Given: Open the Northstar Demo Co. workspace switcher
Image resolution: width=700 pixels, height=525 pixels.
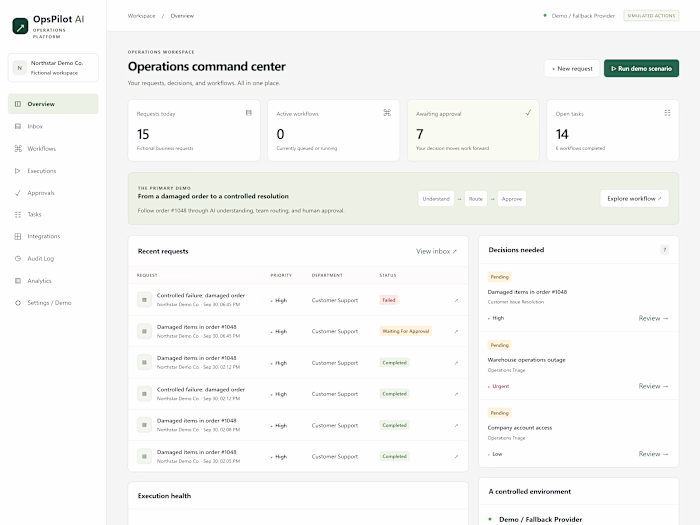Looking at the screenshot, I should pyautogui.click(x=53, y=68).
